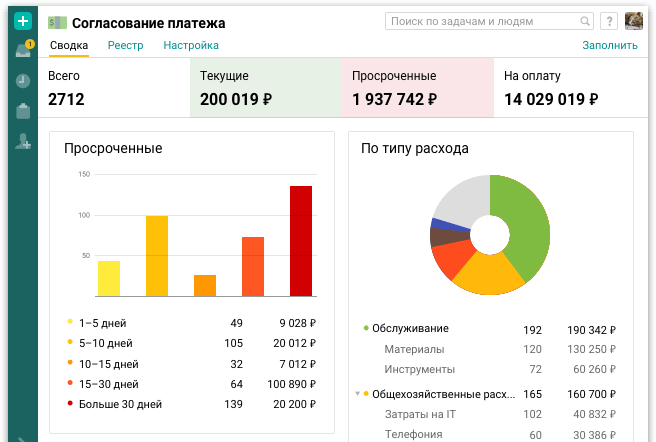Screen dimensions: 656x442
Task: Switch to the Настройка tab
Action: coord(191,45)
